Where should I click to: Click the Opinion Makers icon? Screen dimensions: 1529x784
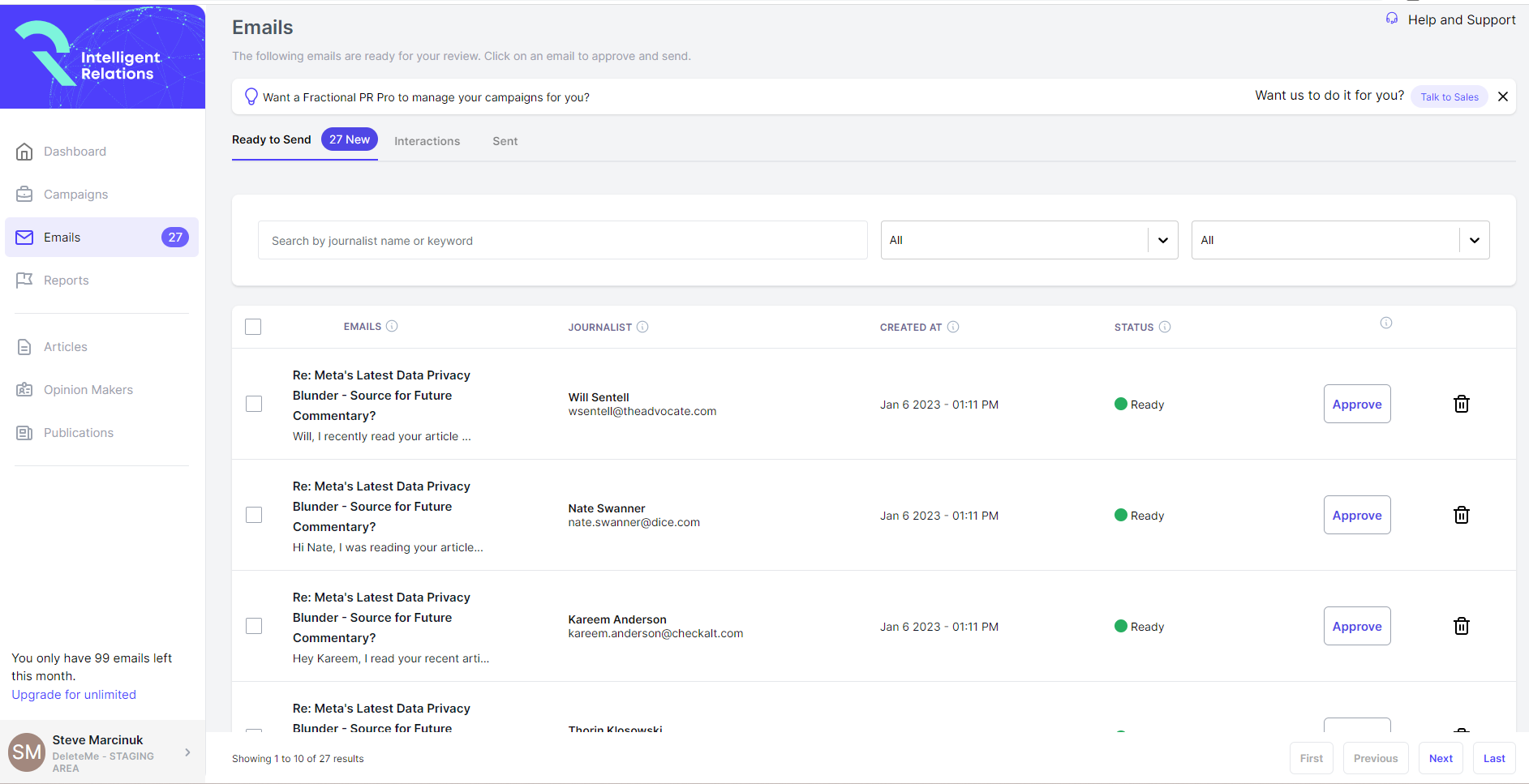coord(24,390)
